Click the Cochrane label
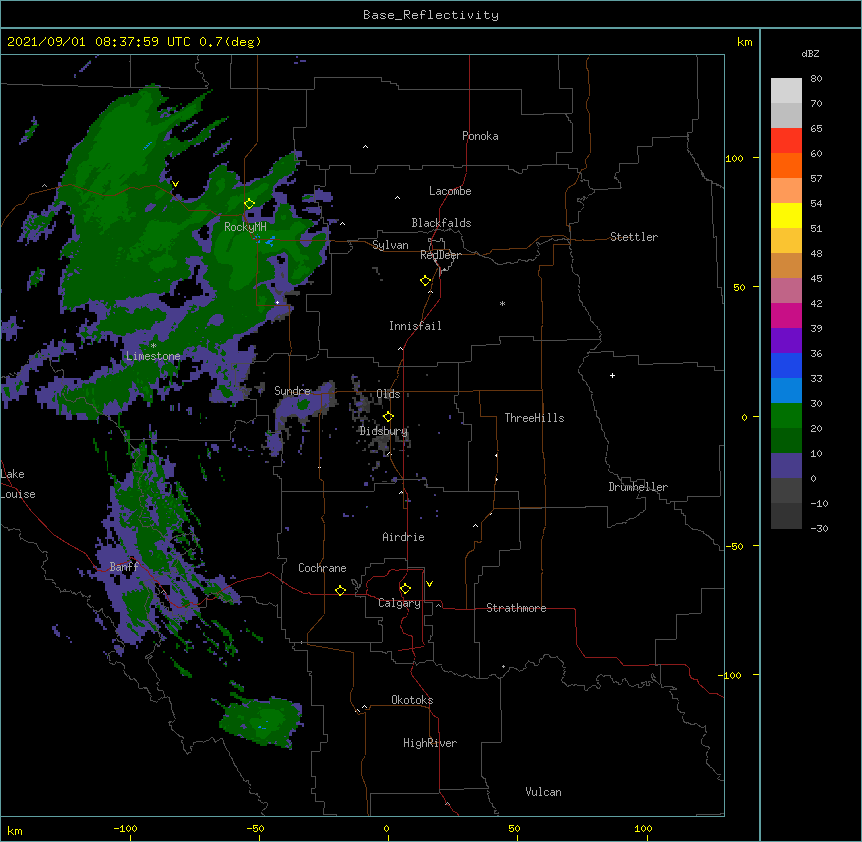Screen dimensions: 862x842 [x=322, y=568]
